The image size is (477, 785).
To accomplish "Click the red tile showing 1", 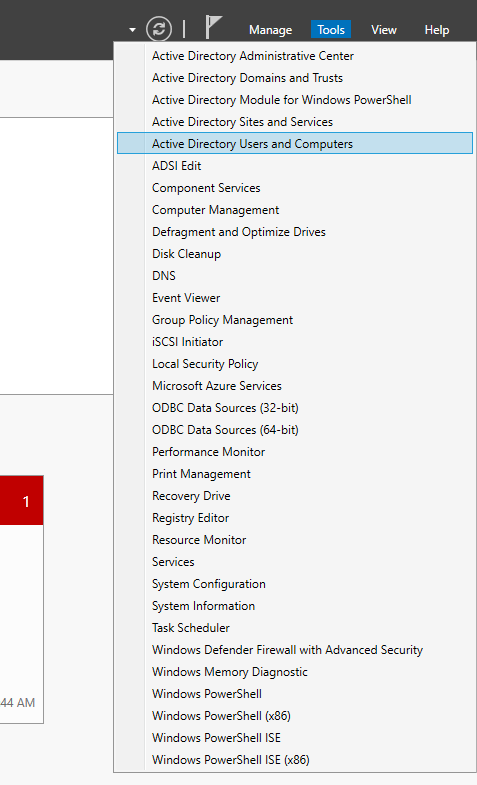I will [22, 501].
